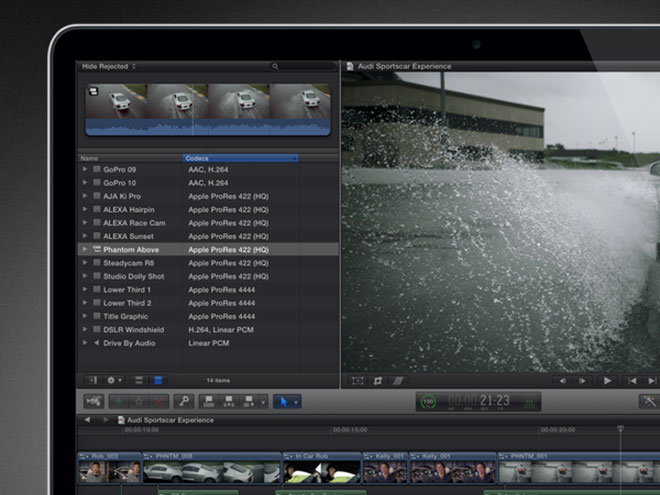The width and height of the screenshot is (660, 495).
Task: Click the left arrow button before Play
Action: click(x=563, y=381)
